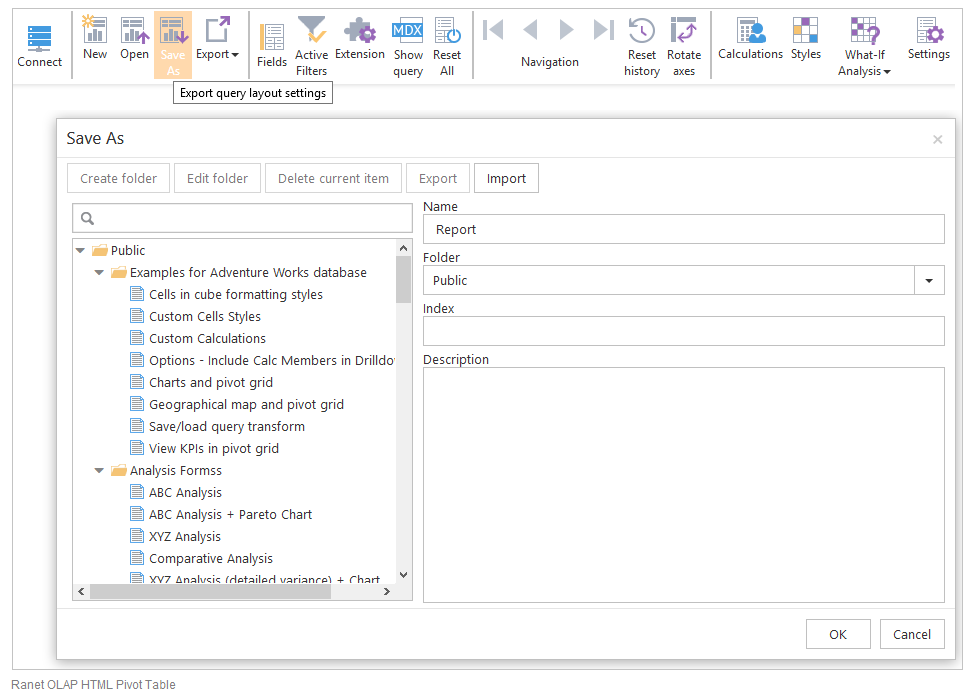Open the Export toolbar menu
This screenshot has height=699, width=972.
point(217,38)
